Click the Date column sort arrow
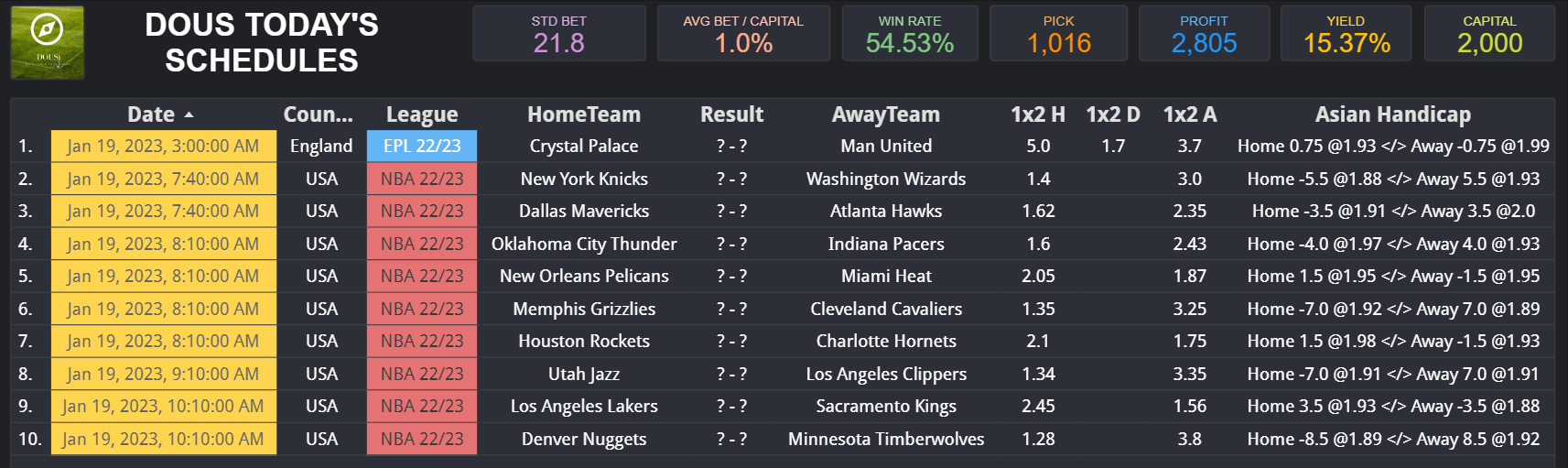 189,115
